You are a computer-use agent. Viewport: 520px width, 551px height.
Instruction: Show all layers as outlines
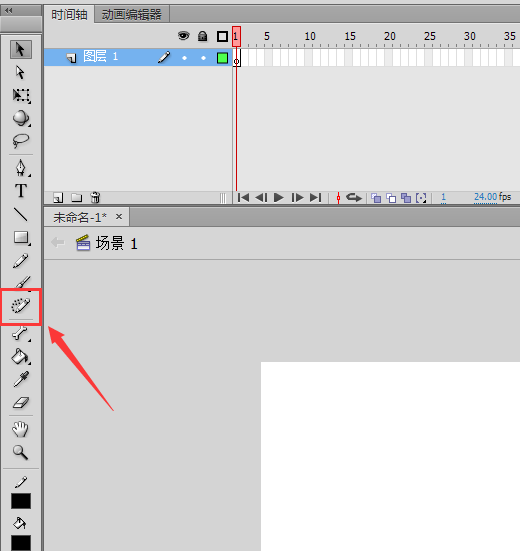[222, 36]
